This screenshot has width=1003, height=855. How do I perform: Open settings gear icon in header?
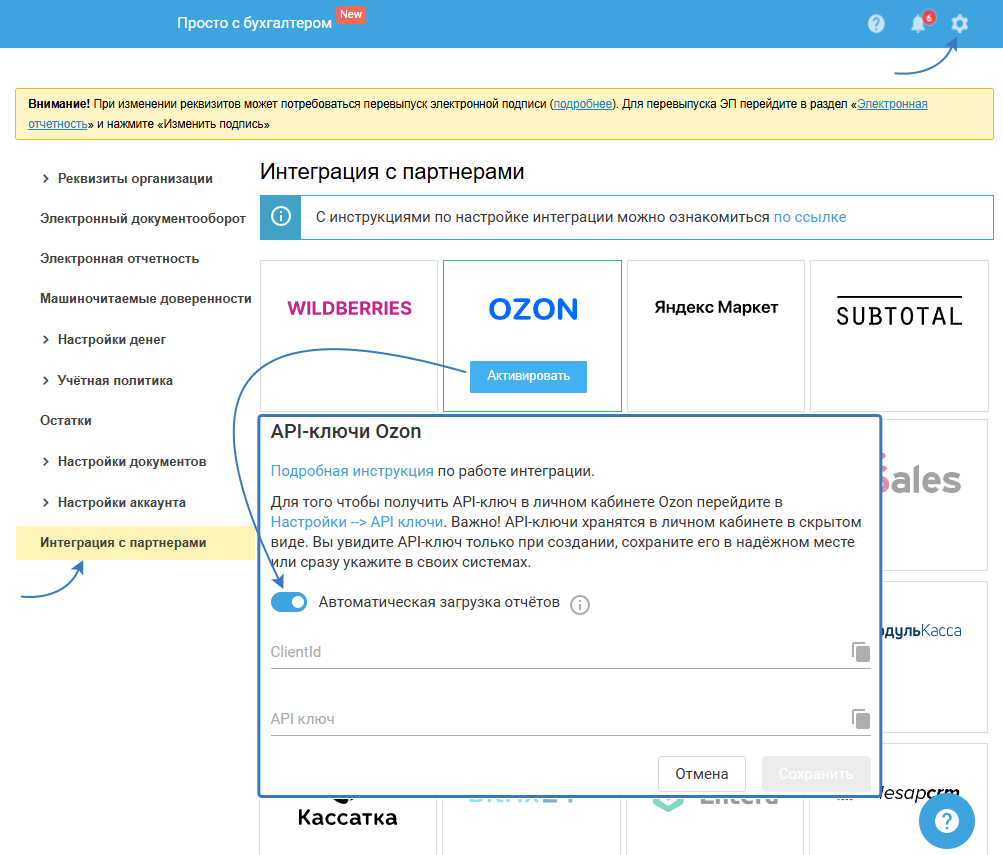tap(959, 24)
